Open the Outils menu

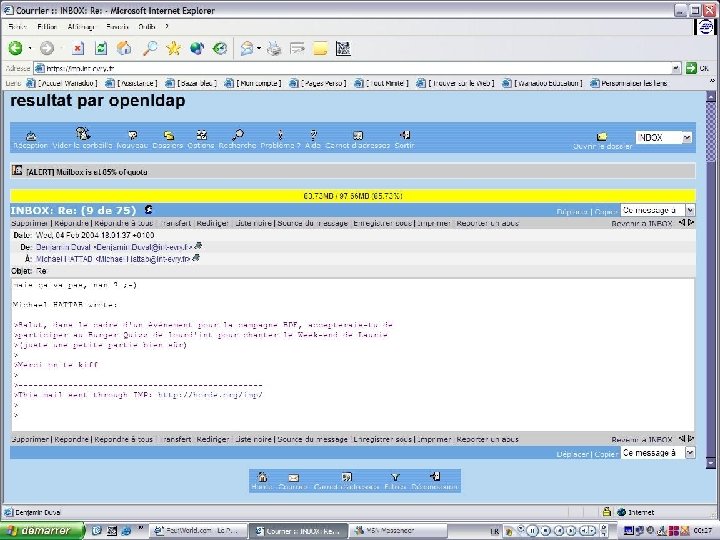point(147,27)
